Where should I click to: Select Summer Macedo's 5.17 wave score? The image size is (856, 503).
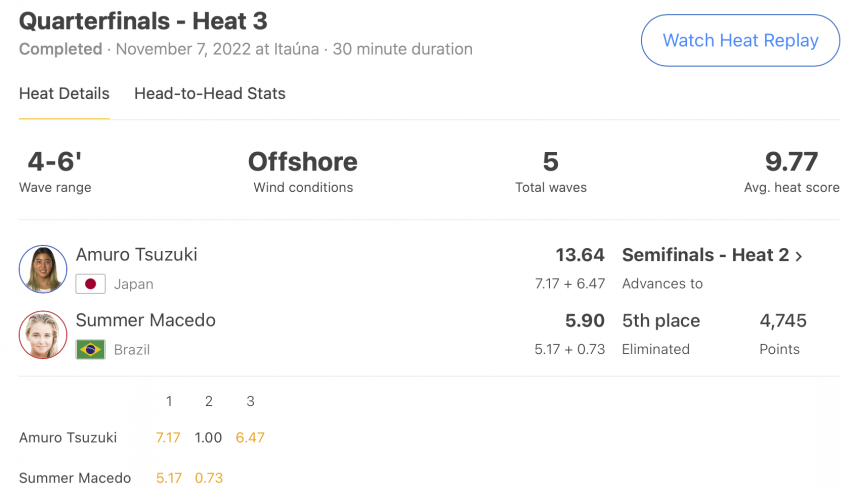pyautogui.click(x=169, y=478)
